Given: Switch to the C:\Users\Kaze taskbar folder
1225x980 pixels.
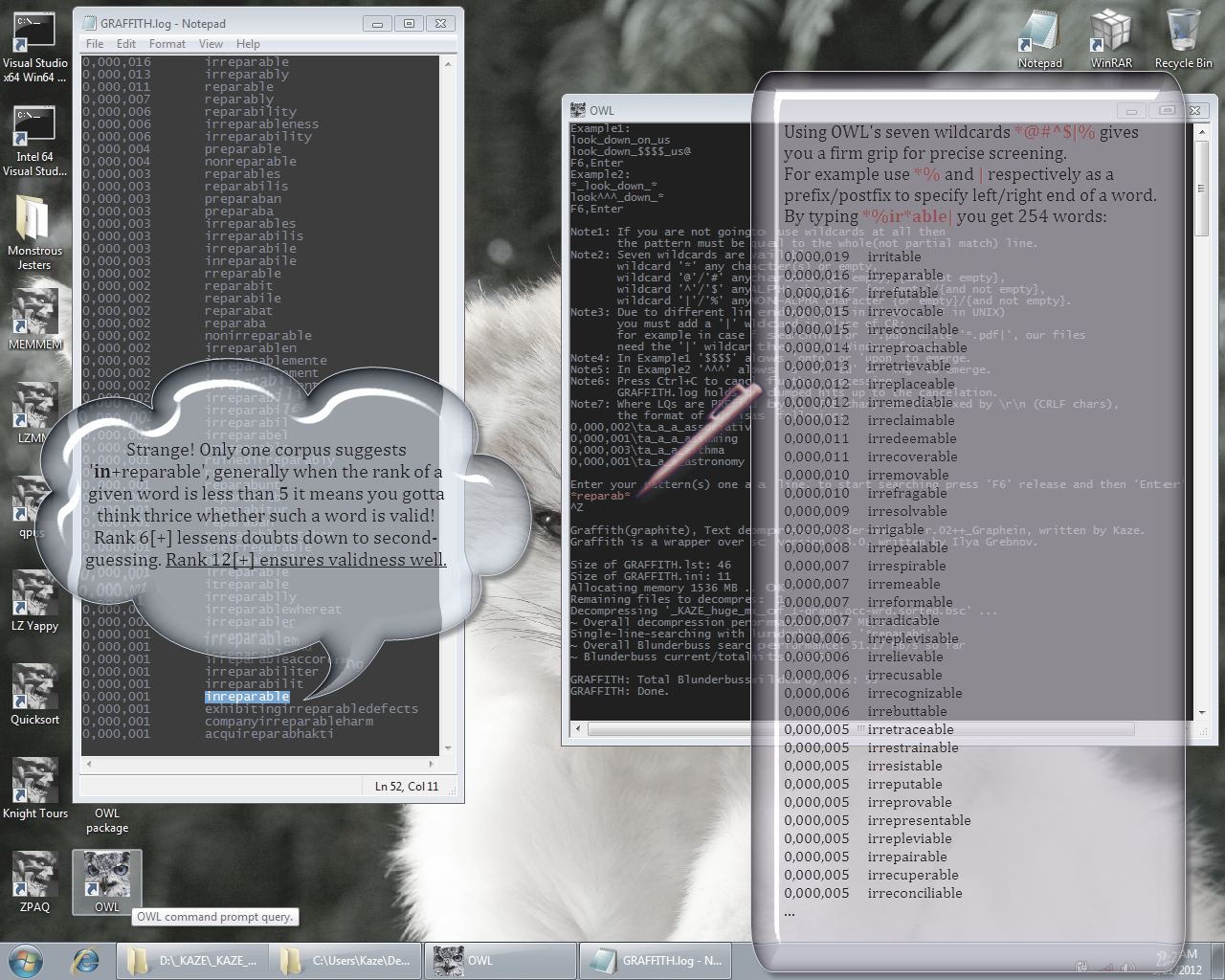Looking at the screenshot, I should [x=345, y=960].
